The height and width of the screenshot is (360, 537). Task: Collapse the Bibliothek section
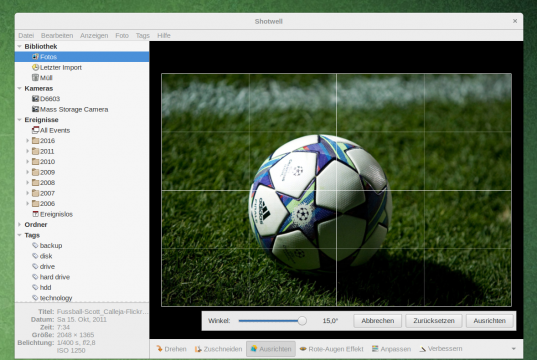click(x=20, y=46)
